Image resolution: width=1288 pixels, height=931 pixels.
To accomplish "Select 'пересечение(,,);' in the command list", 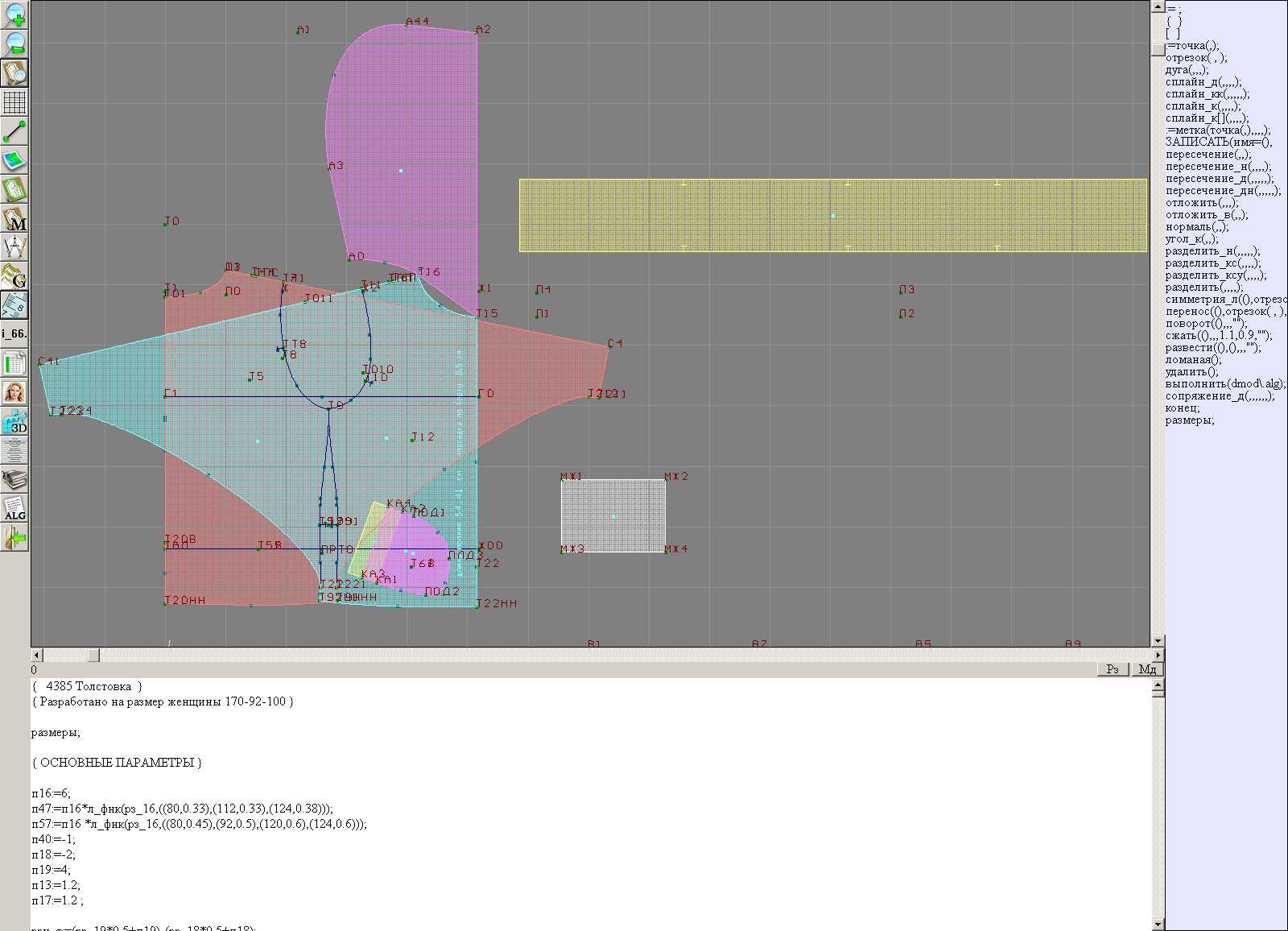I will point(1207,155).
